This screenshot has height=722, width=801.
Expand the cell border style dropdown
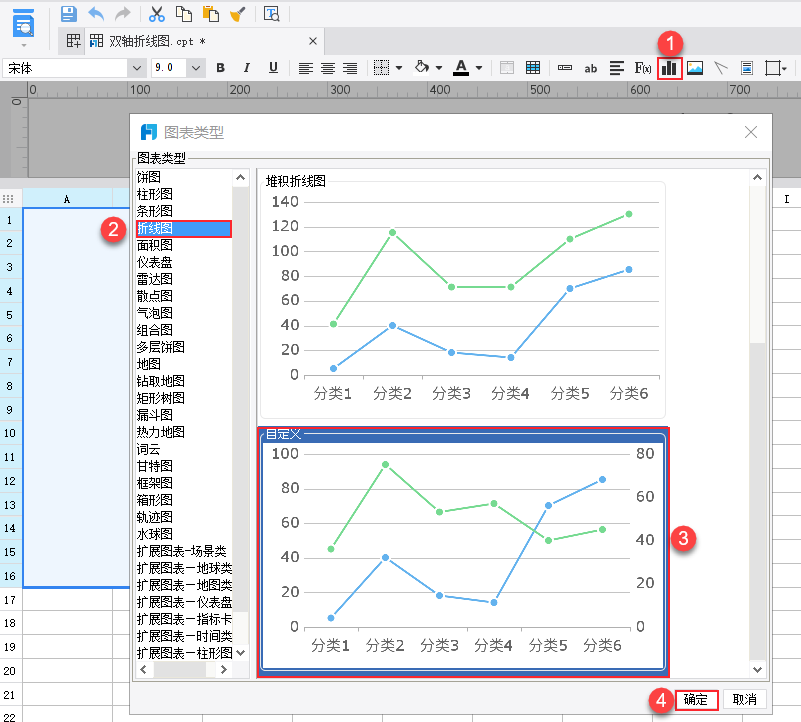pos(399,68)
